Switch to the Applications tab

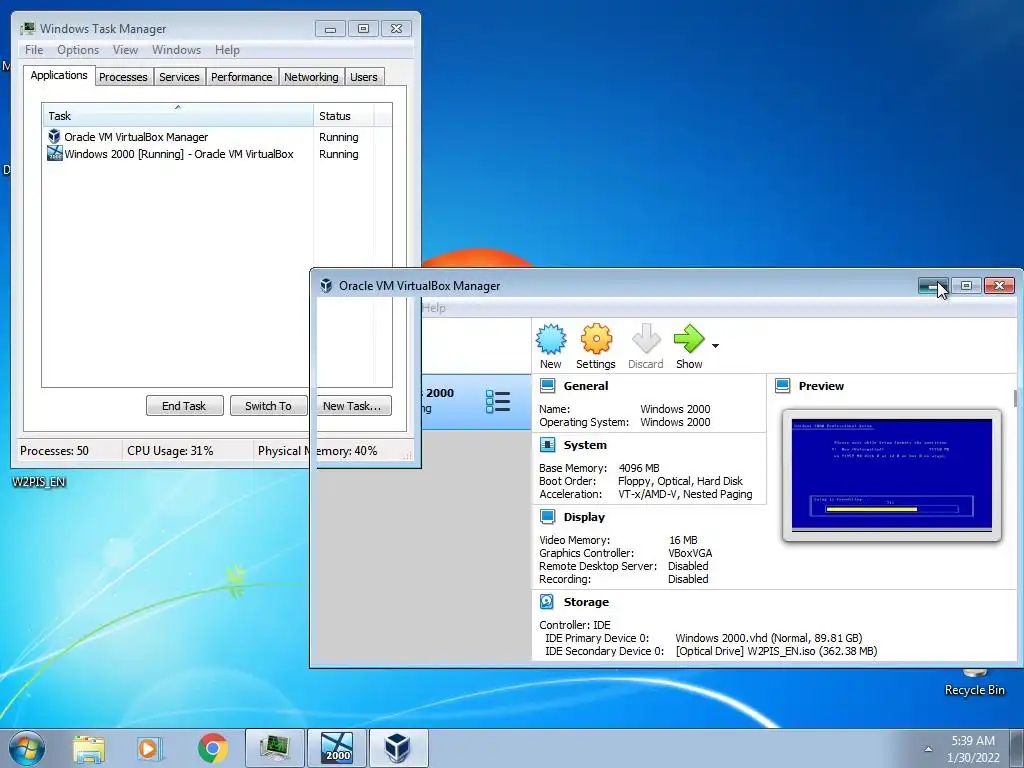point(59,75)
